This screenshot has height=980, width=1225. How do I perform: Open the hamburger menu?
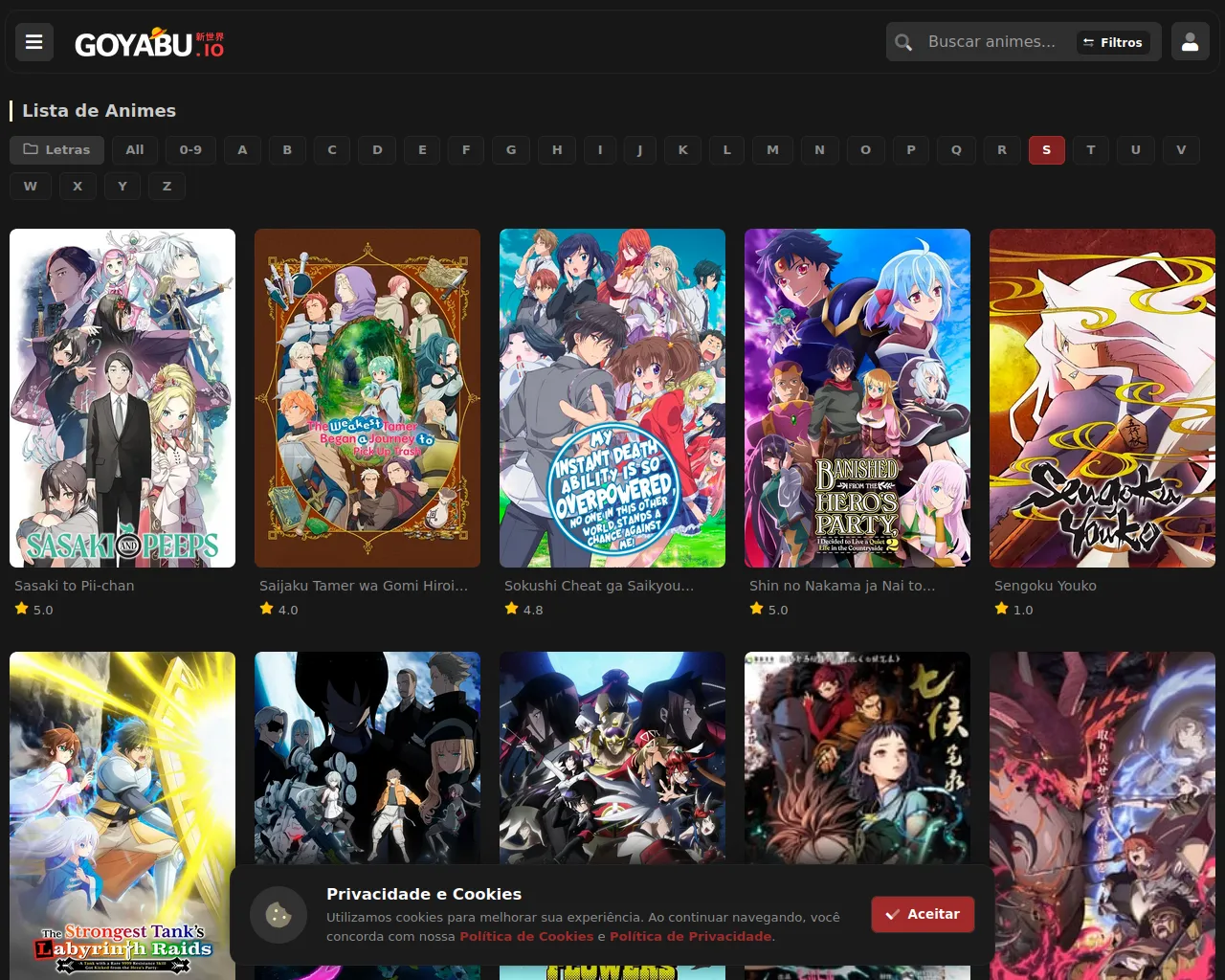pos(34,42)
